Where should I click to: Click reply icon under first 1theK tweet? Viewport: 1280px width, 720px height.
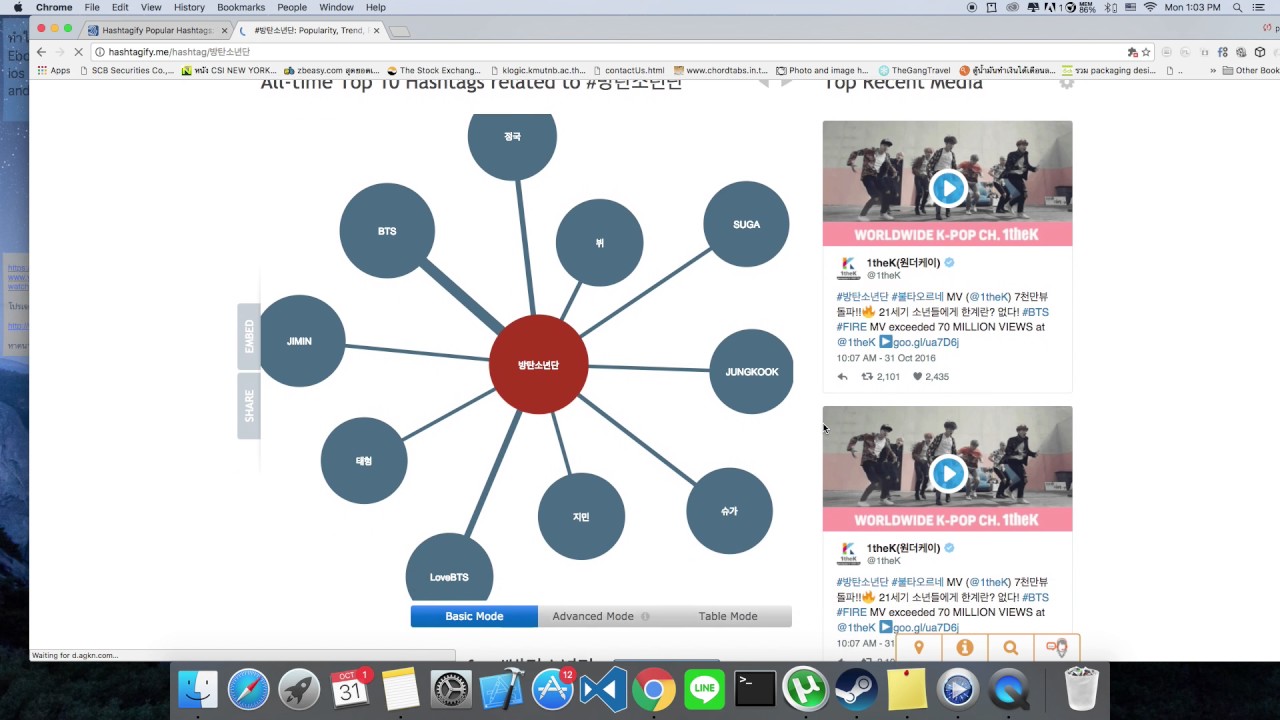(x=842, y=377)
